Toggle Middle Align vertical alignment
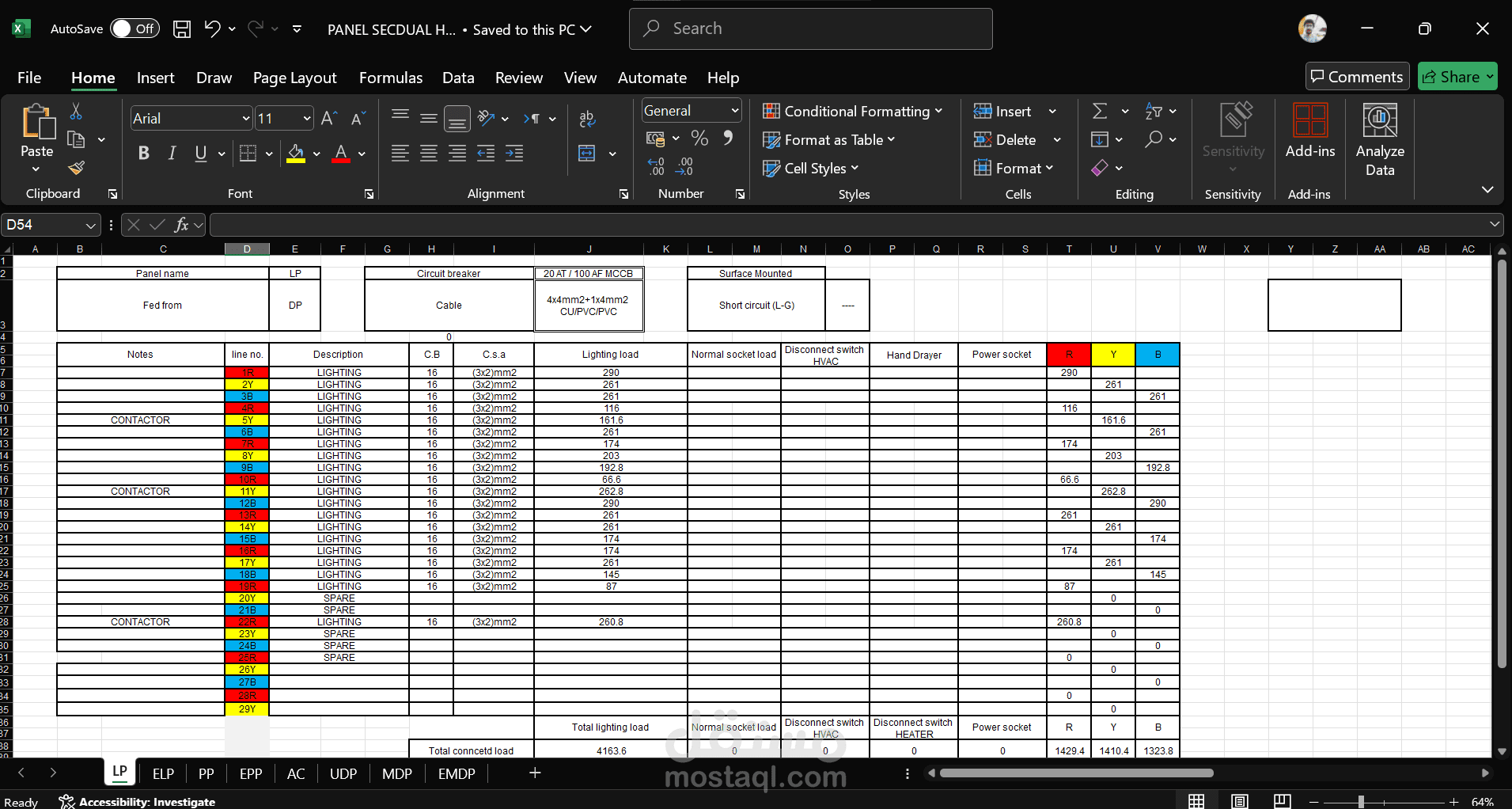Screen dimensions: 1512x809 [429, 119]
